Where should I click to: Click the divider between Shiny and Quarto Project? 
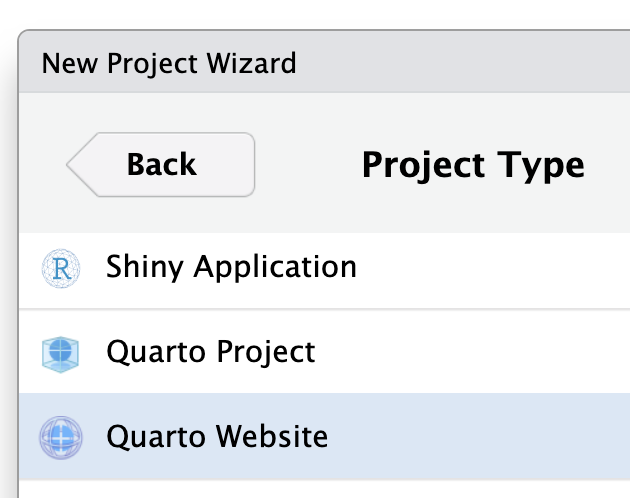pos(324,309)
